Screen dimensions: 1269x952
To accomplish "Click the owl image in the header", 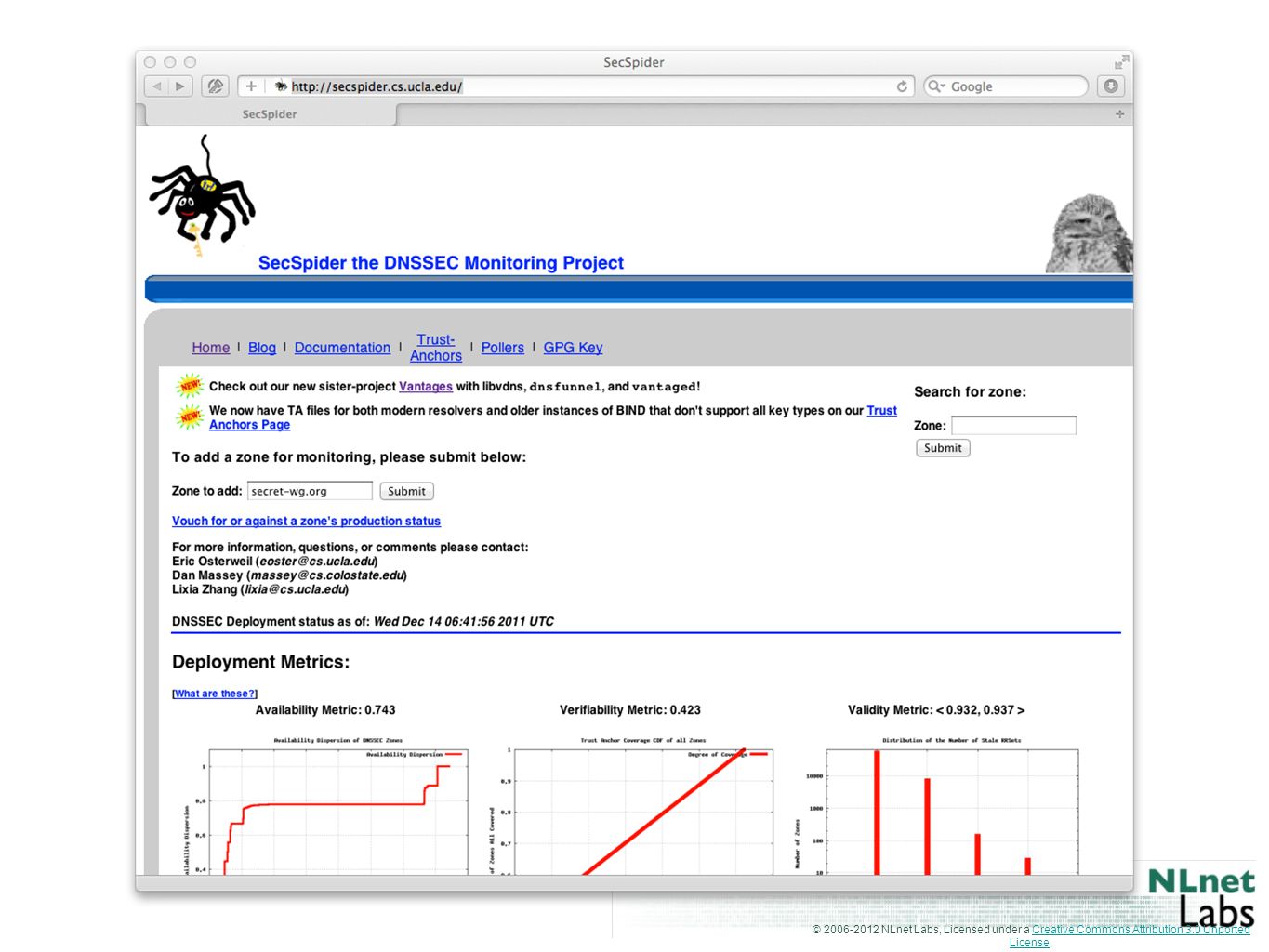I will [x=1089, y=233].
